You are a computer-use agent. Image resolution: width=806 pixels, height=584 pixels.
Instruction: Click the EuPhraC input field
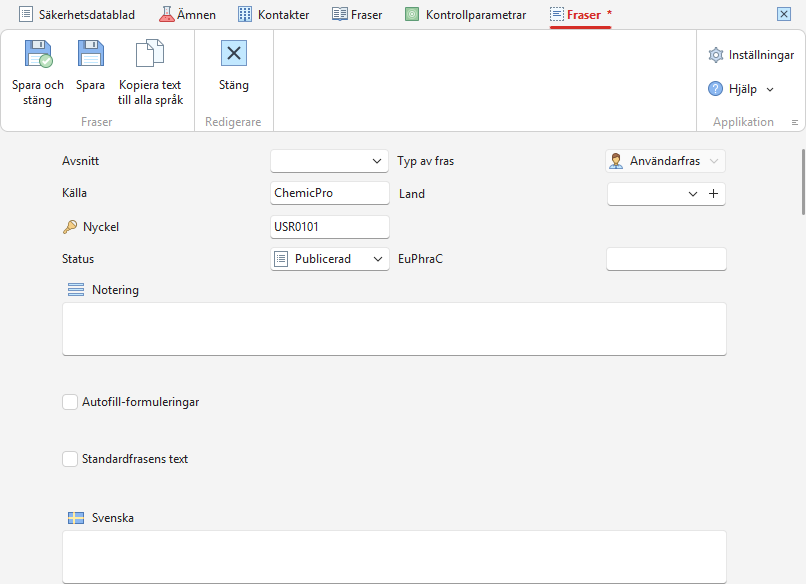pyautogui.click(x=666, y=259)
